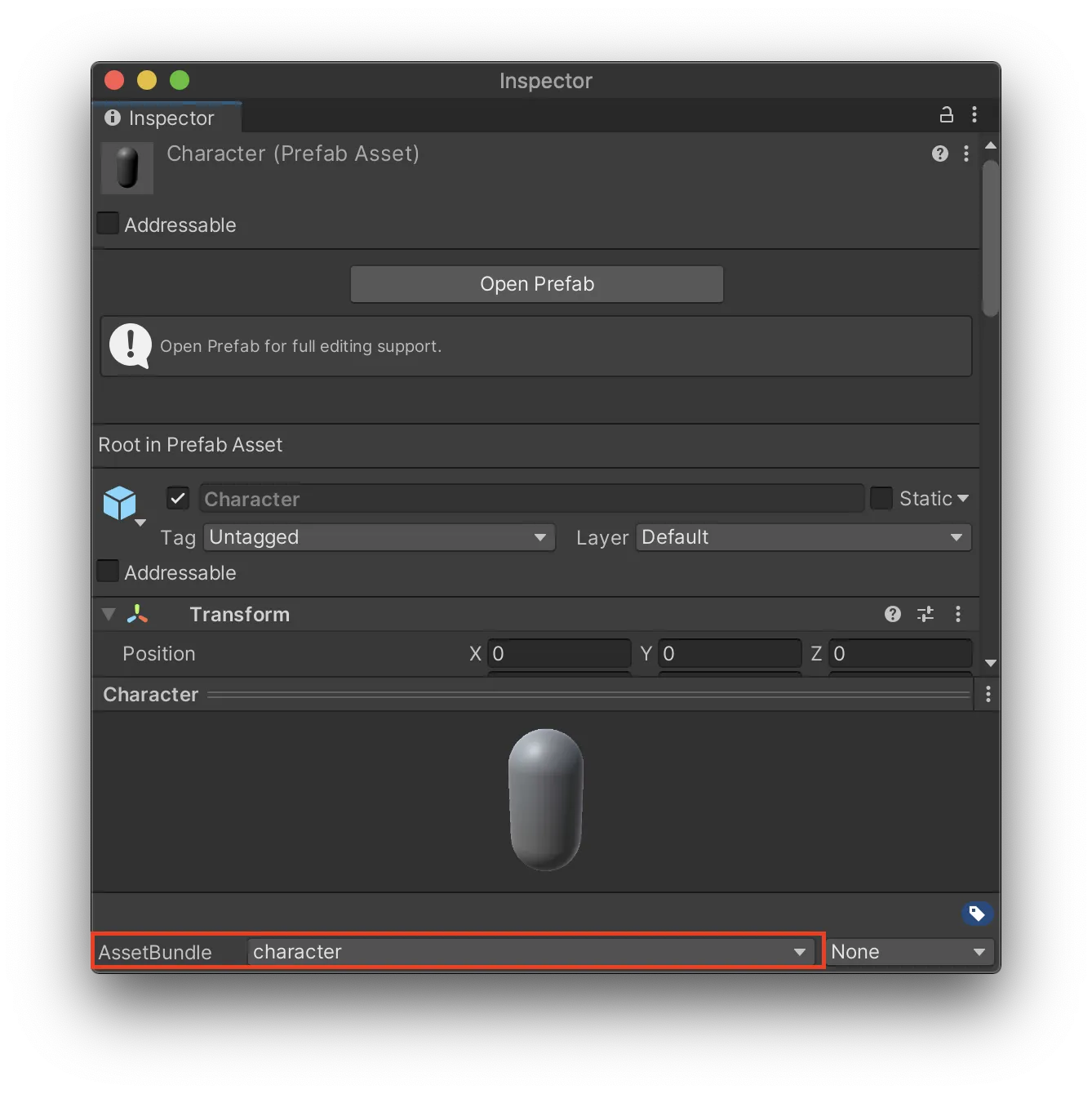The width and height of the screenshot is (1092, 1094).
Task: Enable the Static checkbox
Action: point(881,498)
